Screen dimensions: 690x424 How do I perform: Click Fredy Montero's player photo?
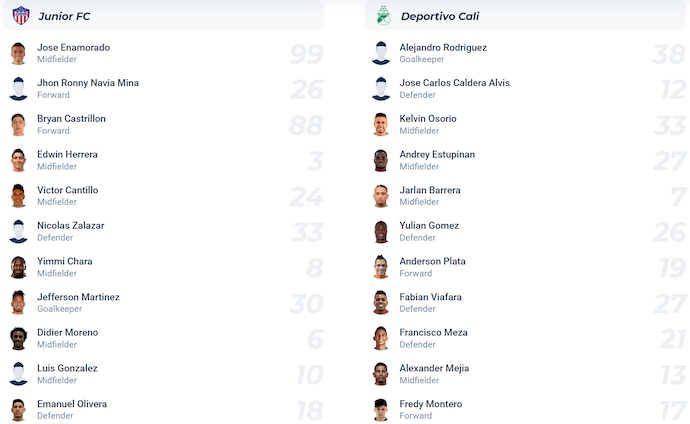pyautogui.click(x=380, y=410)
